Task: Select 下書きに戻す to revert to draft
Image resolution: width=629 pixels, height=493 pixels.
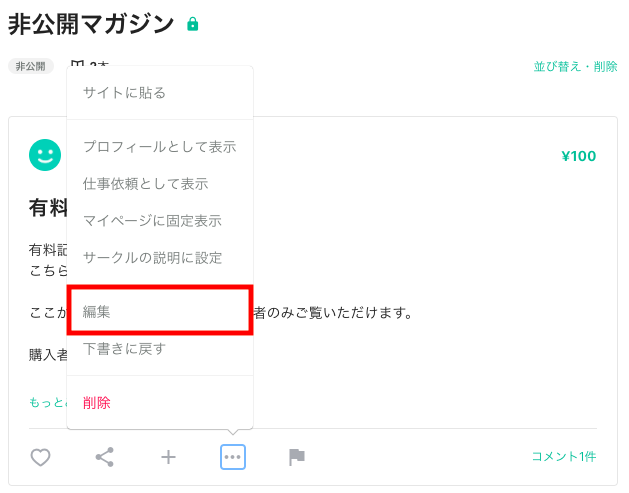Action: point(124,349)
